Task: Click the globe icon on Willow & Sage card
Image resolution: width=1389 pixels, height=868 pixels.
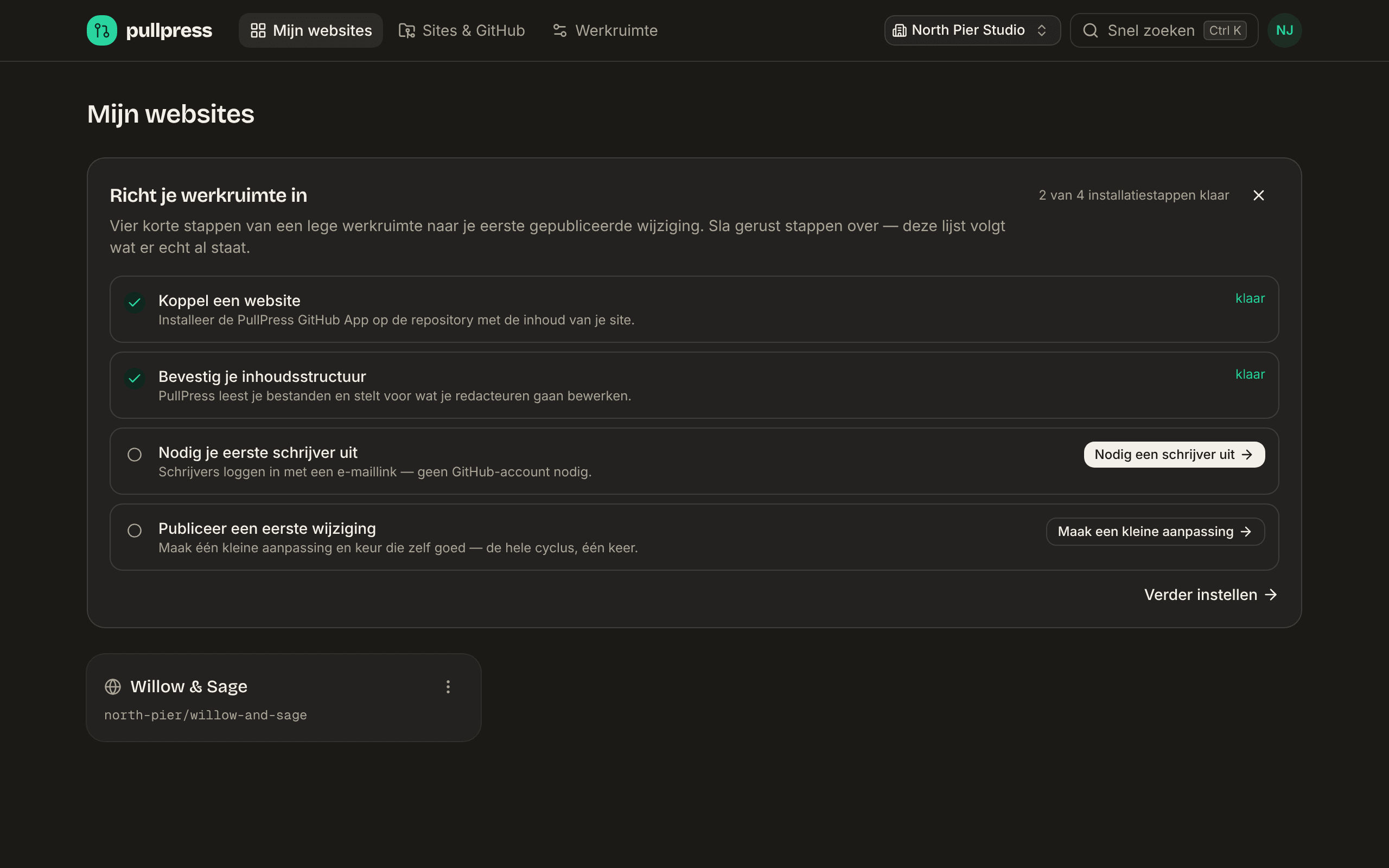Action: click(x=113, y=687)
